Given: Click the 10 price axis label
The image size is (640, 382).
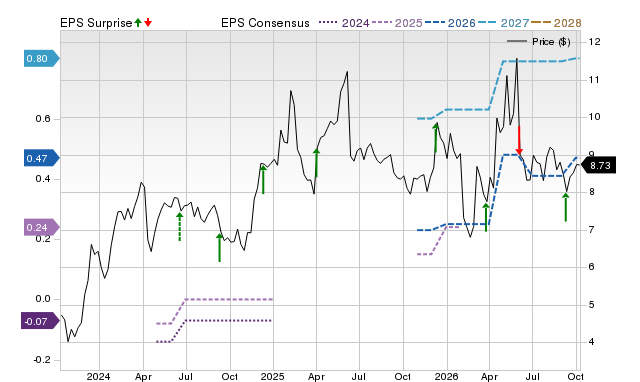Looking at the screenshot, I should pos(594,117).
